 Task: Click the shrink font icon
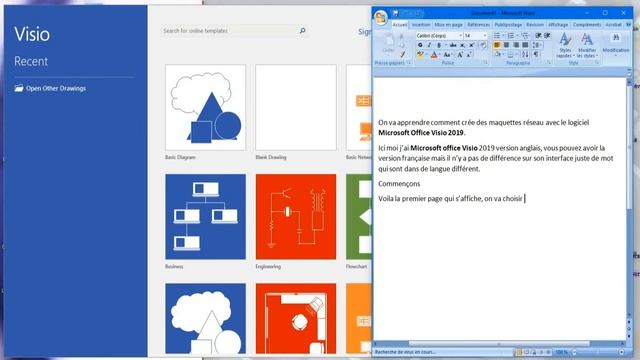point(469,55)
